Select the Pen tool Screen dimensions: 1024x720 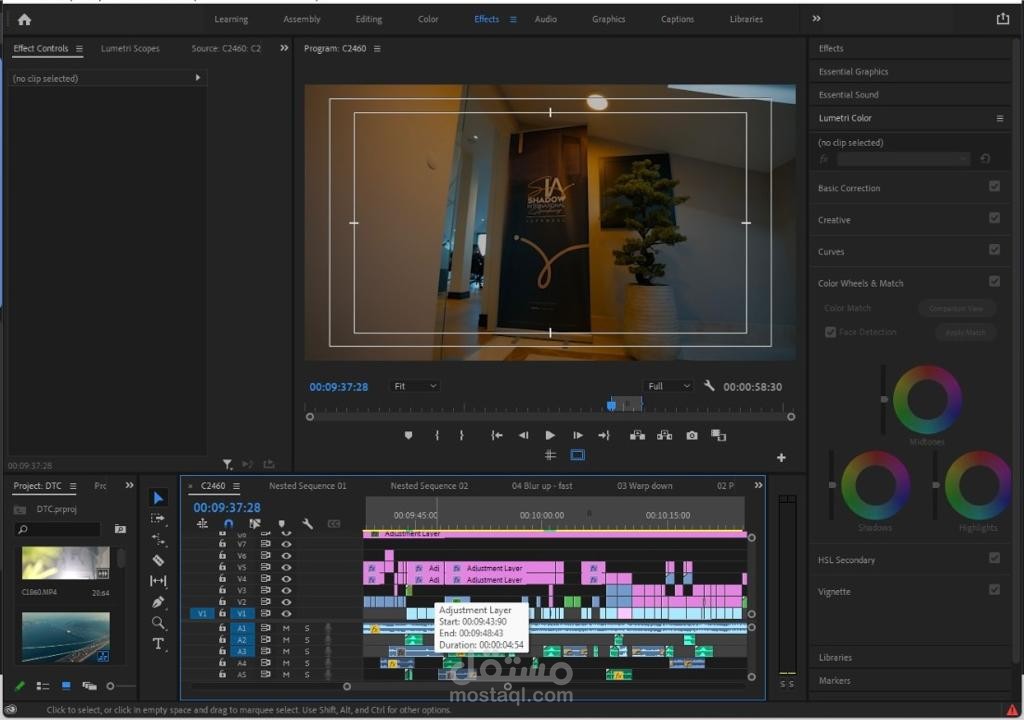click(158, 602)
